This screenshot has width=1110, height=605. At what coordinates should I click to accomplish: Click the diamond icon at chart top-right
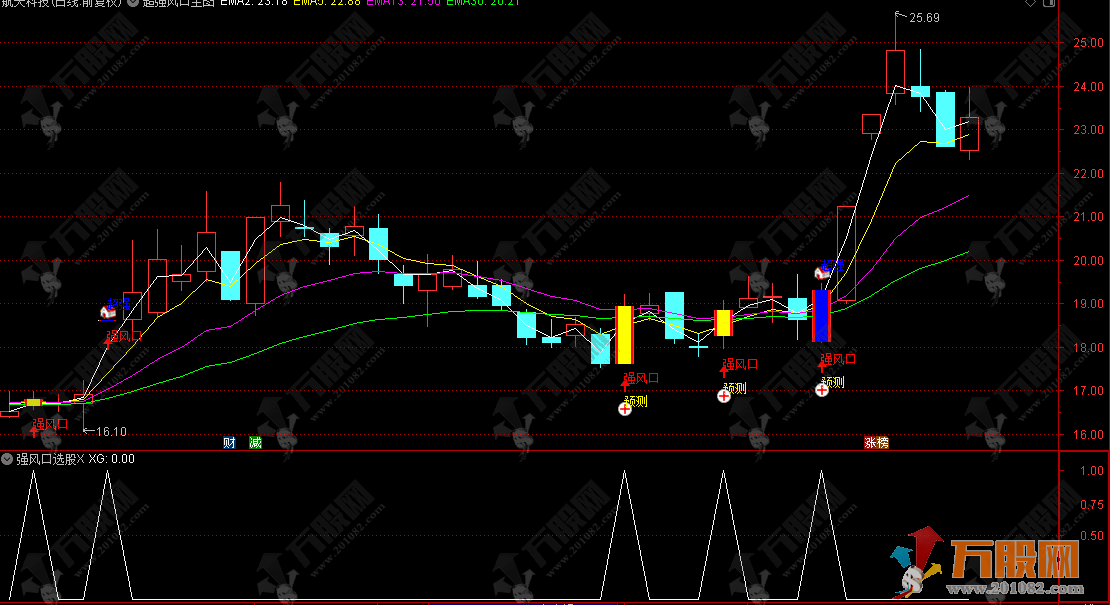(x=1030, y=3)
